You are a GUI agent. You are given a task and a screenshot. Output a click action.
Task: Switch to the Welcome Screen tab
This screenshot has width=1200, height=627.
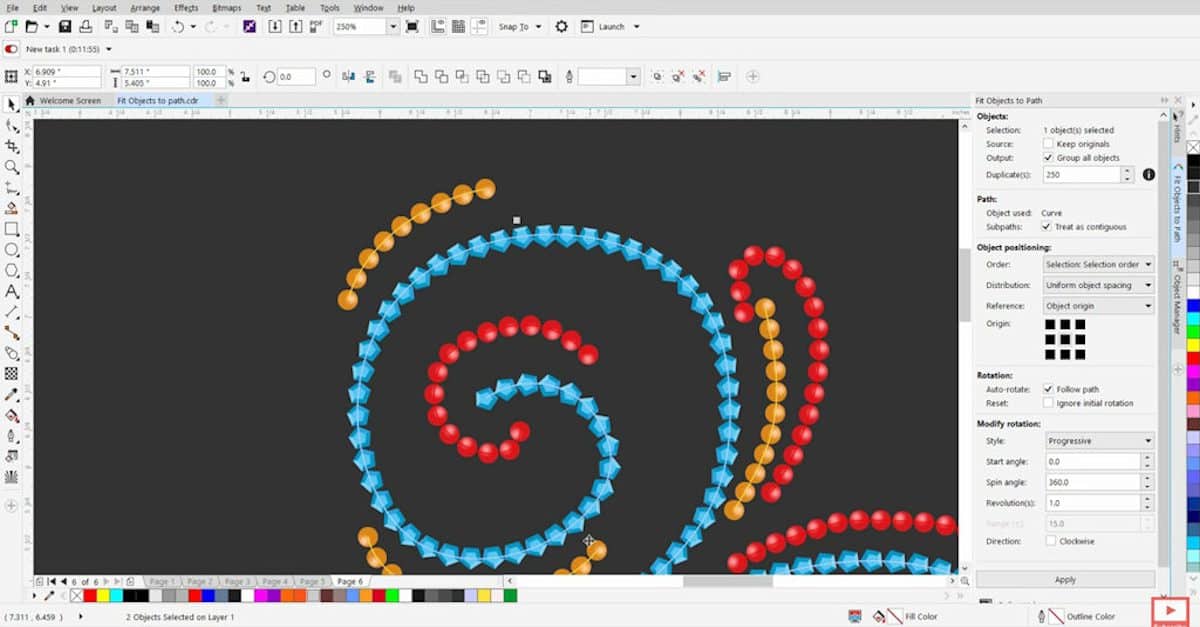coord(69,101)
